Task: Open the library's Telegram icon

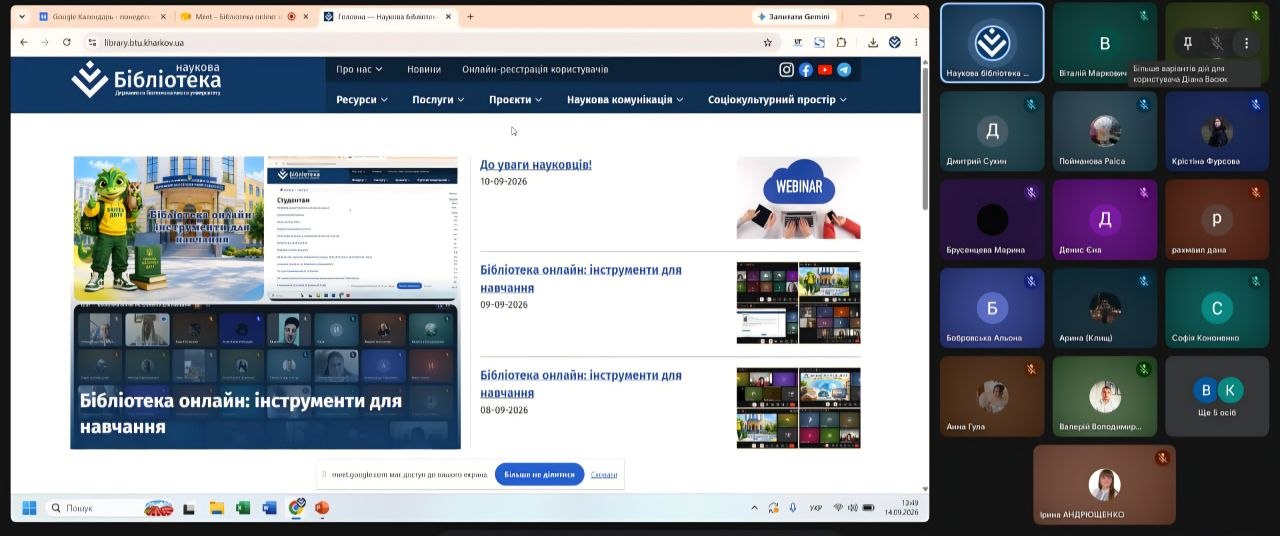Action: click(x=844, y=70)
